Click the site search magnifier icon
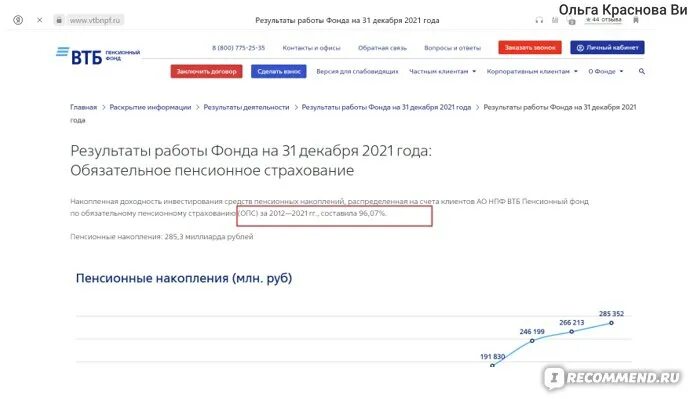Viewport: 691px width, 399px height. (642, 71)
